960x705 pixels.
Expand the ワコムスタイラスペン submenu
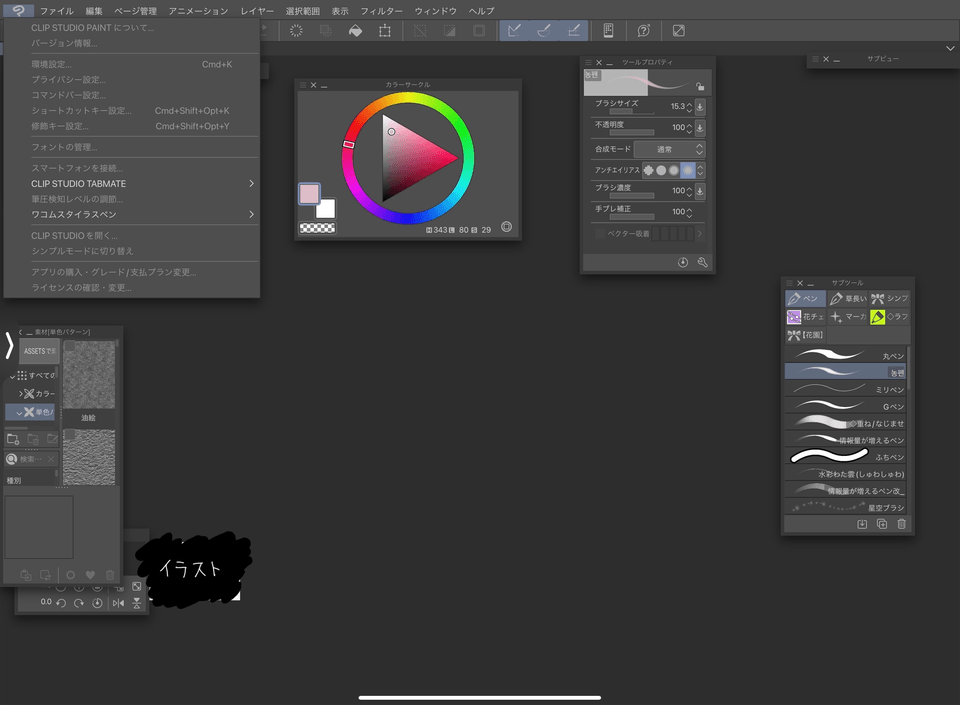point(132,214)
